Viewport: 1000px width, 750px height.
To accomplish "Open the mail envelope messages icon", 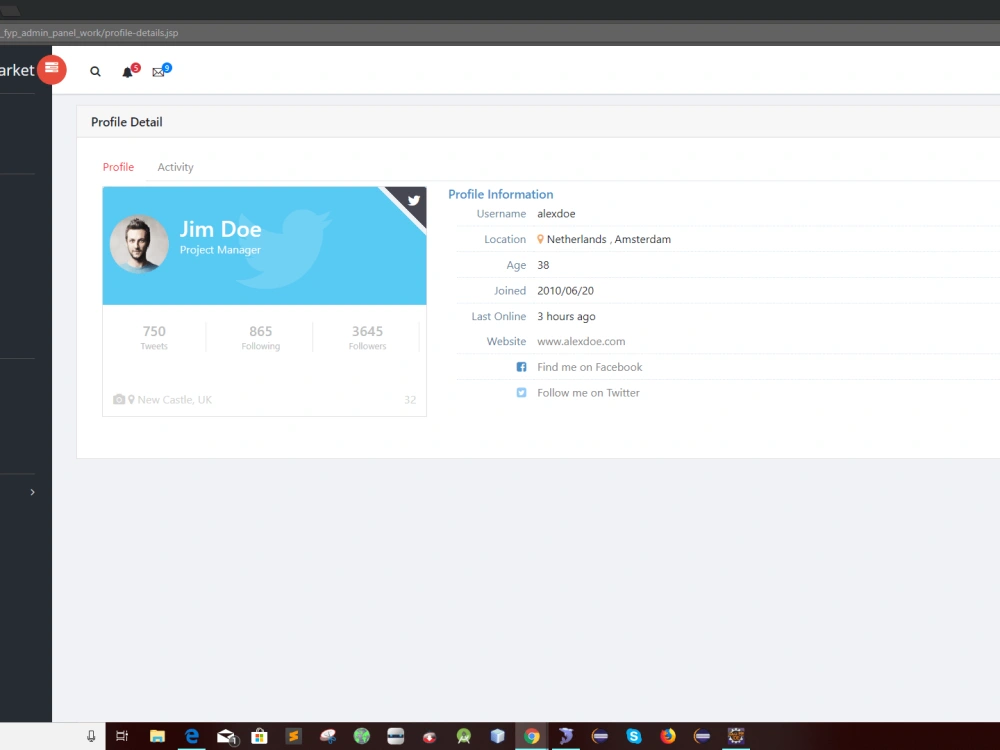I will [161, 70].
